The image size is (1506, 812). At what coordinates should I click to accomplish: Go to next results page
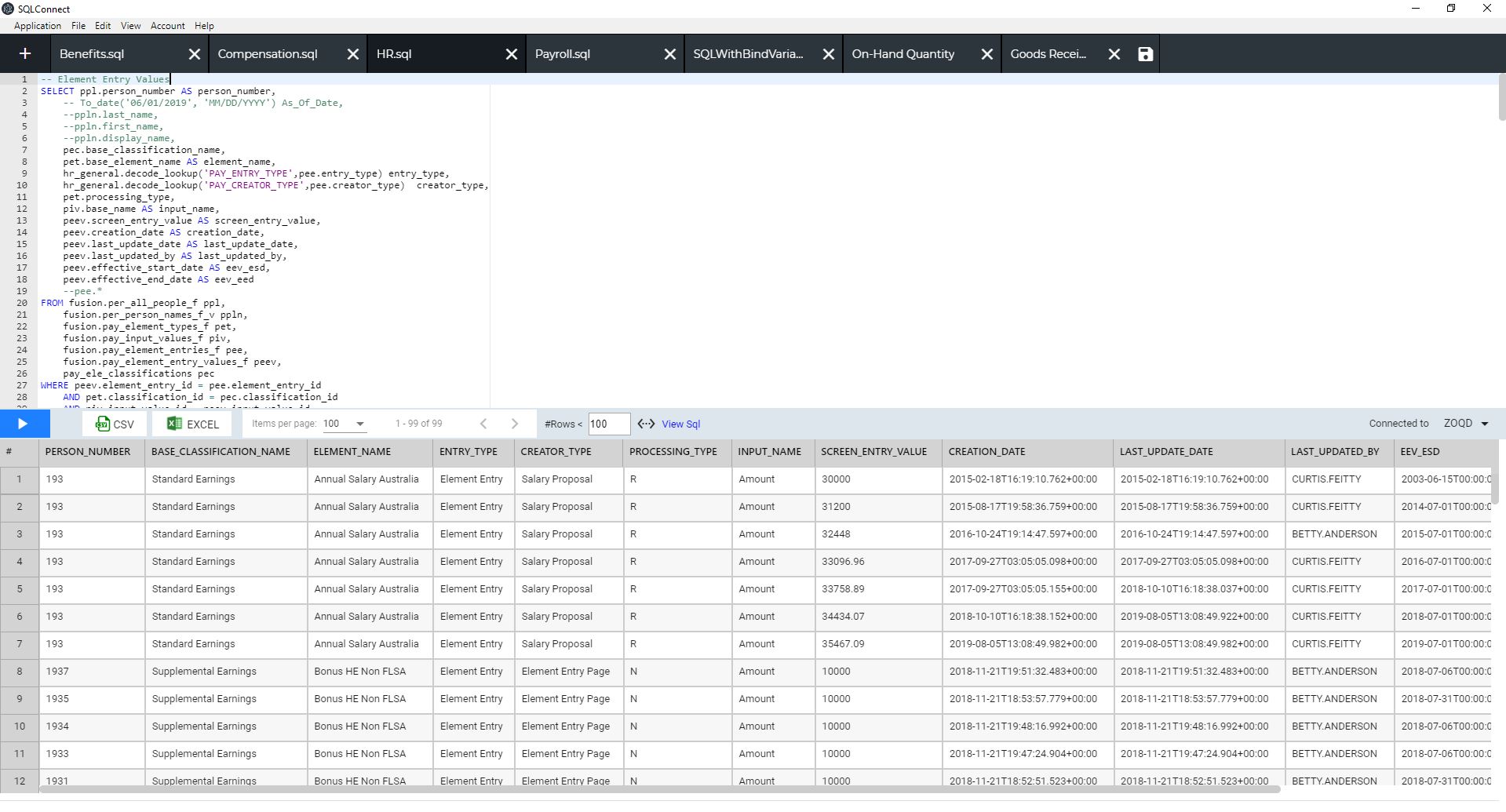[x=515, y=424]
